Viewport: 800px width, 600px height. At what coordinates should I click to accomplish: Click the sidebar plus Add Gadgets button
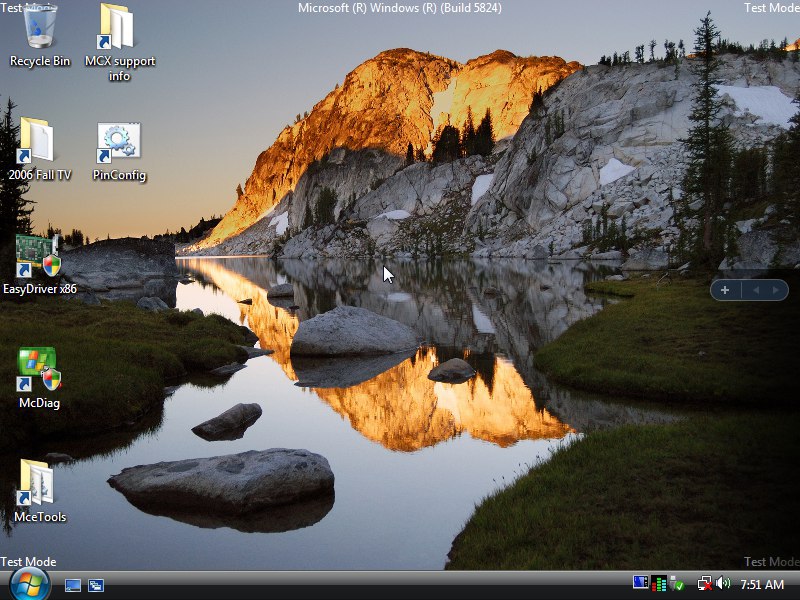(724, 290)
